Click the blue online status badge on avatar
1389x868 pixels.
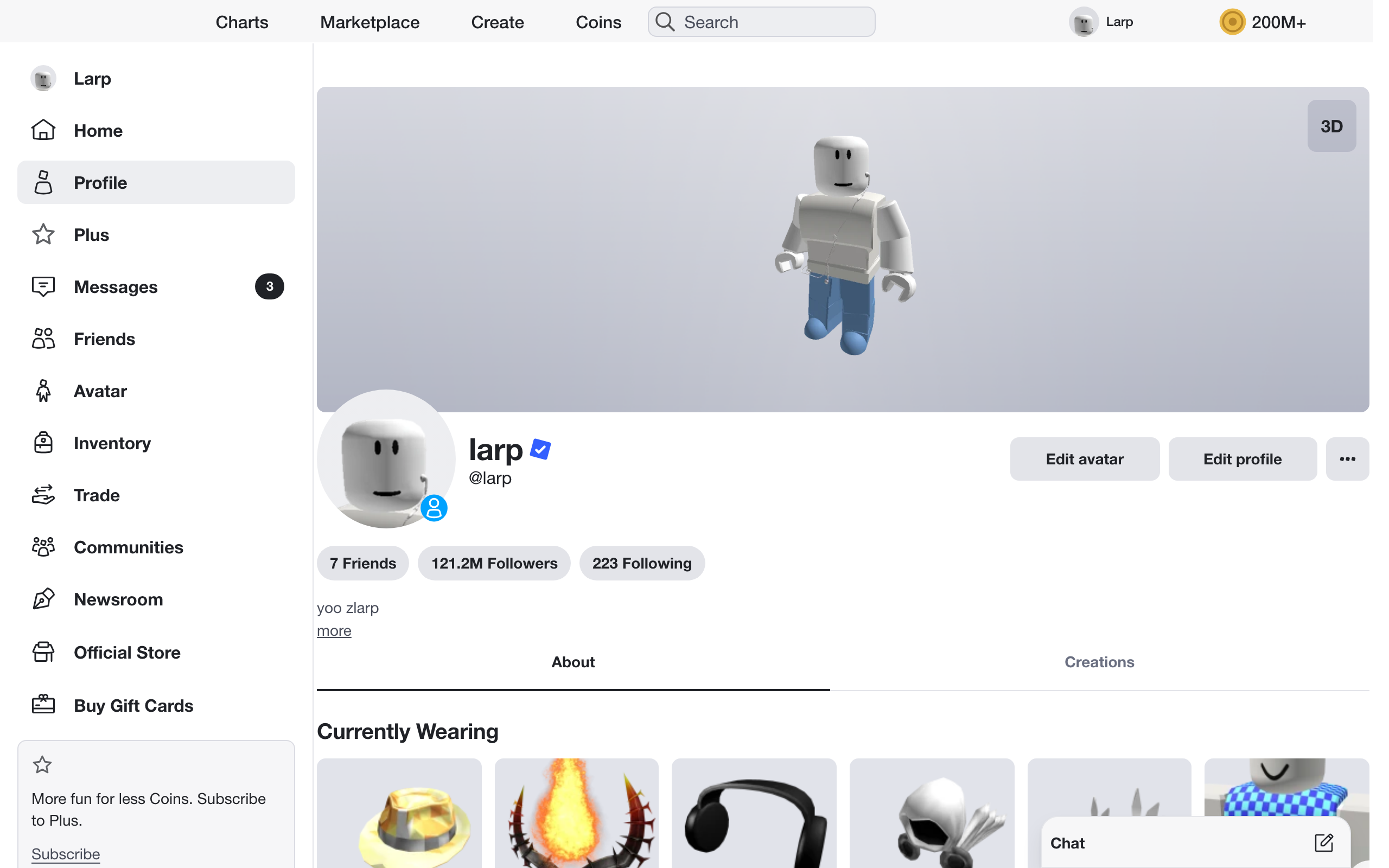[x=434, y=508]
